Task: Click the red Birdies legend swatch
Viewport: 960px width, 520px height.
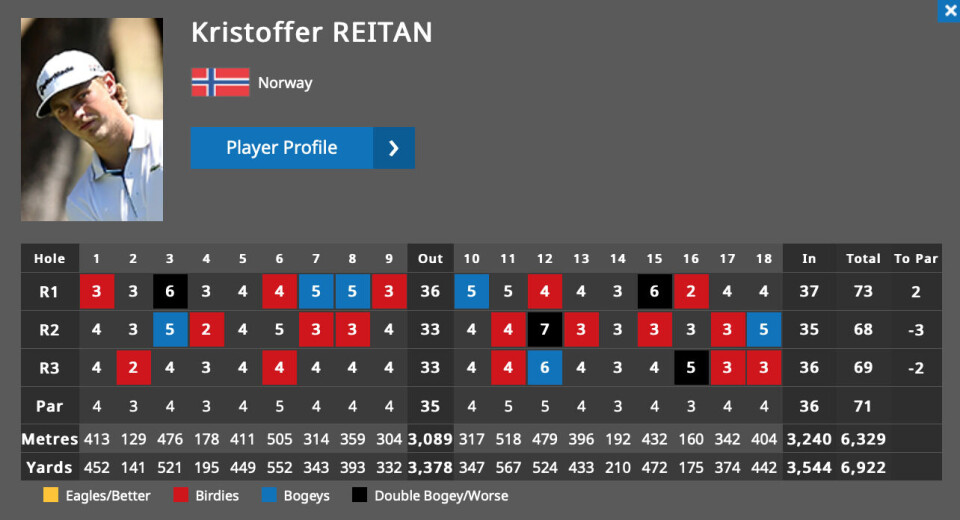Action: [181, 495]
